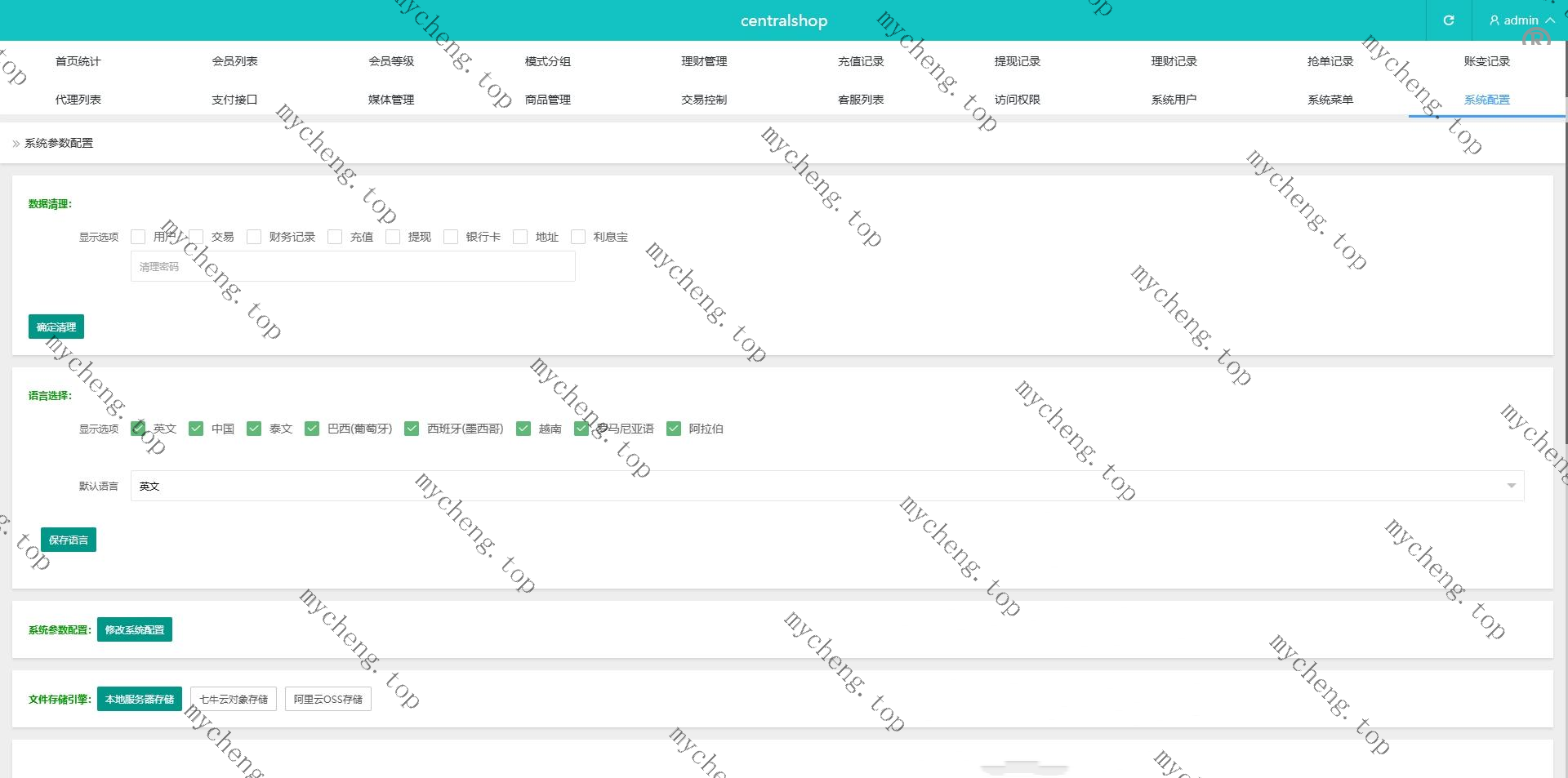Select 本地服务器存储 storage engine
This screenshot has width=1568, height=778.
tap(140, 699)
